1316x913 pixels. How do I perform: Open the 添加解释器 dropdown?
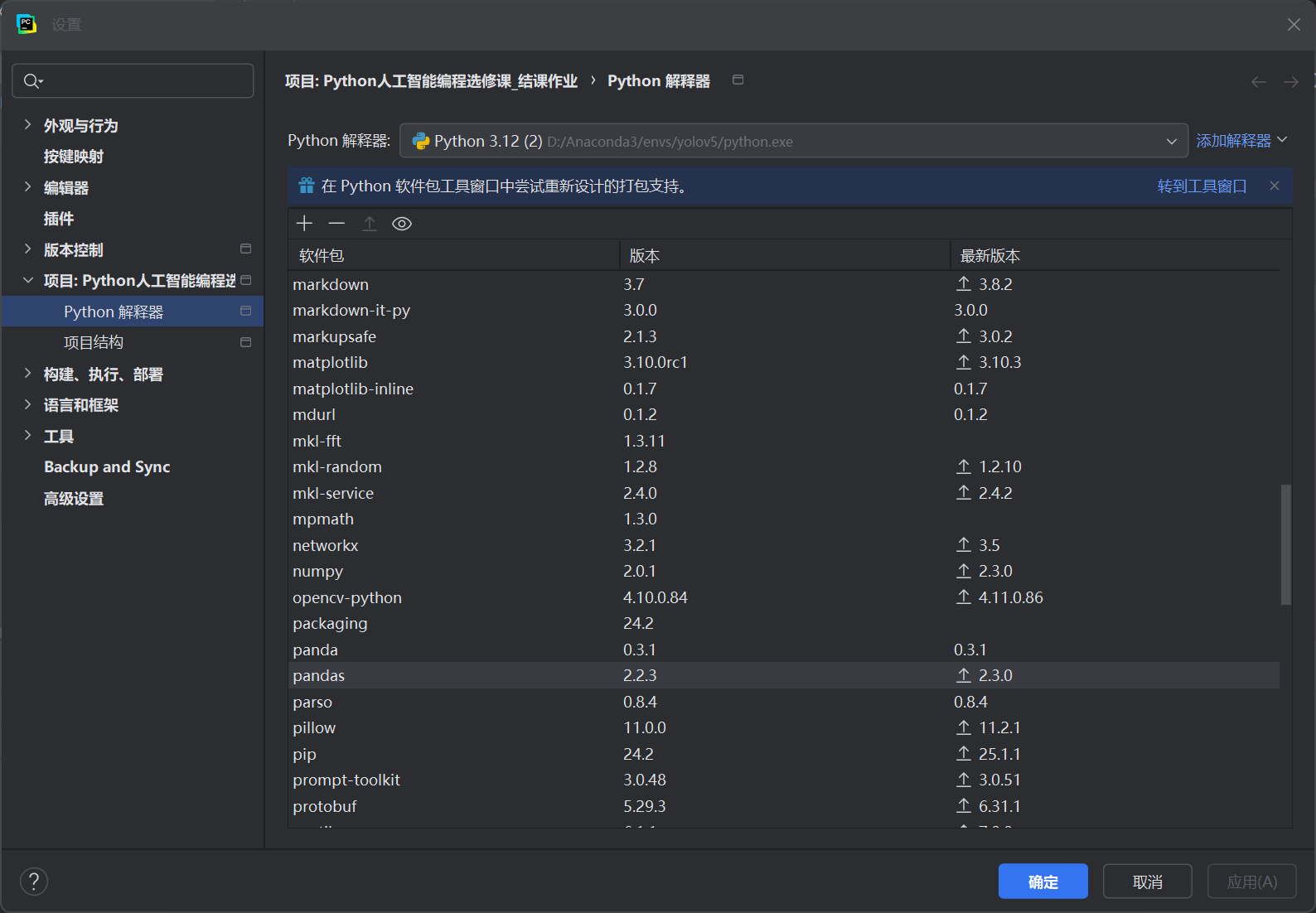coord(1241,141)
